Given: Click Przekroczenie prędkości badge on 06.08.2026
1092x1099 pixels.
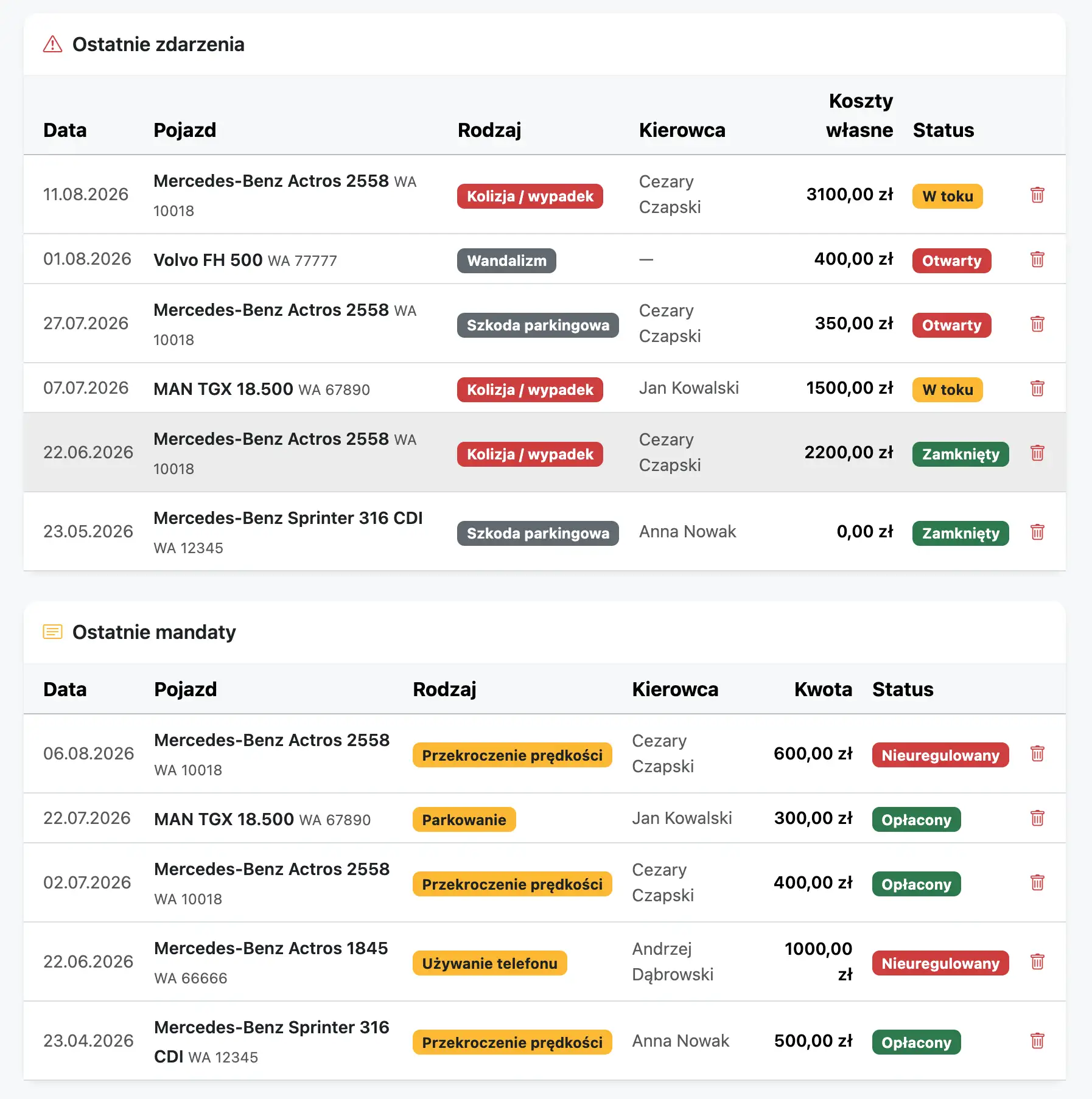Looking at the screenshot, I should [512, 755].
